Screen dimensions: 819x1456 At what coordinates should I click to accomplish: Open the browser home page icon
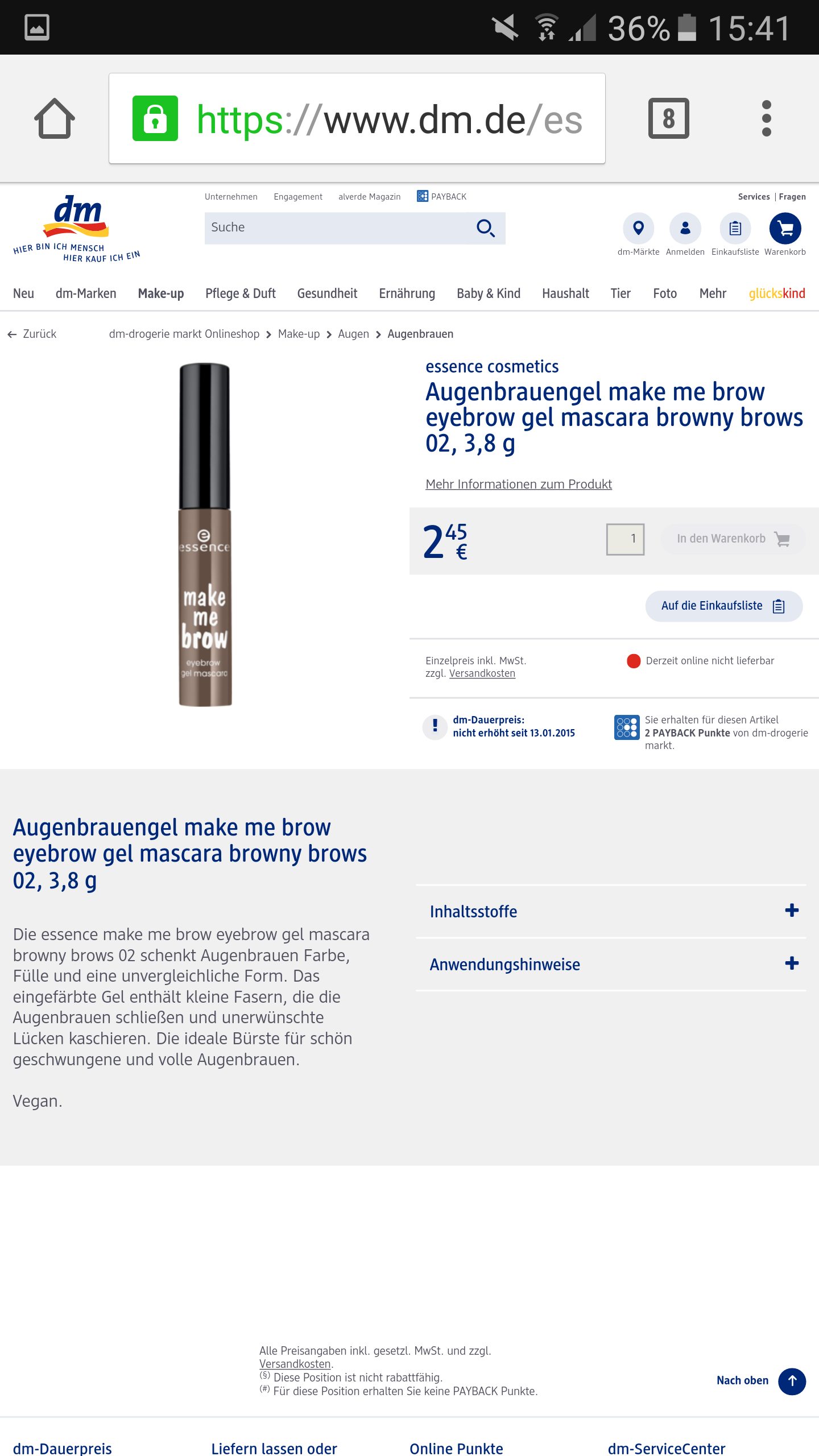(55, 118)
